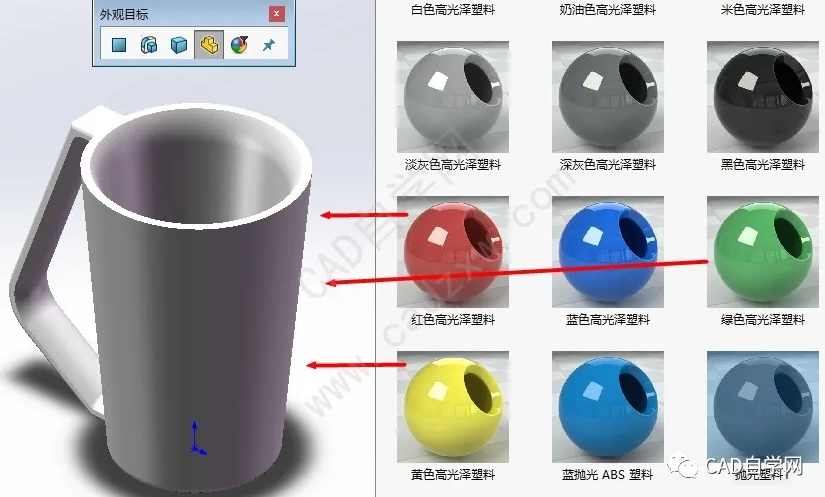Select the Feature appearance target icon
Viewport: 825px width, 497px height.
click(x=149, y=45)
